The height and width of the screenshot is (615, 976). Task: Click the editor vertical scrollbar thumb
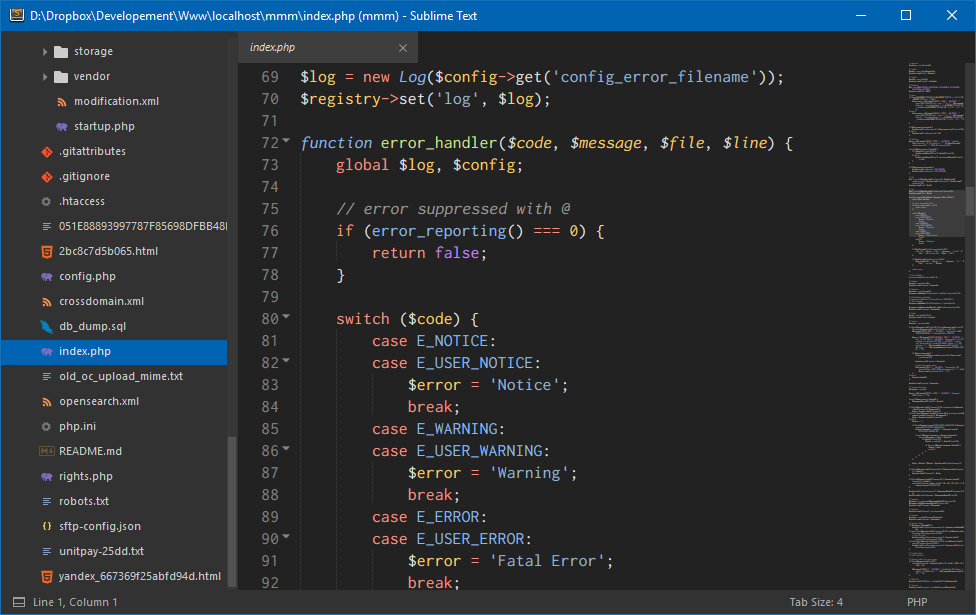(x=970, y=200)
